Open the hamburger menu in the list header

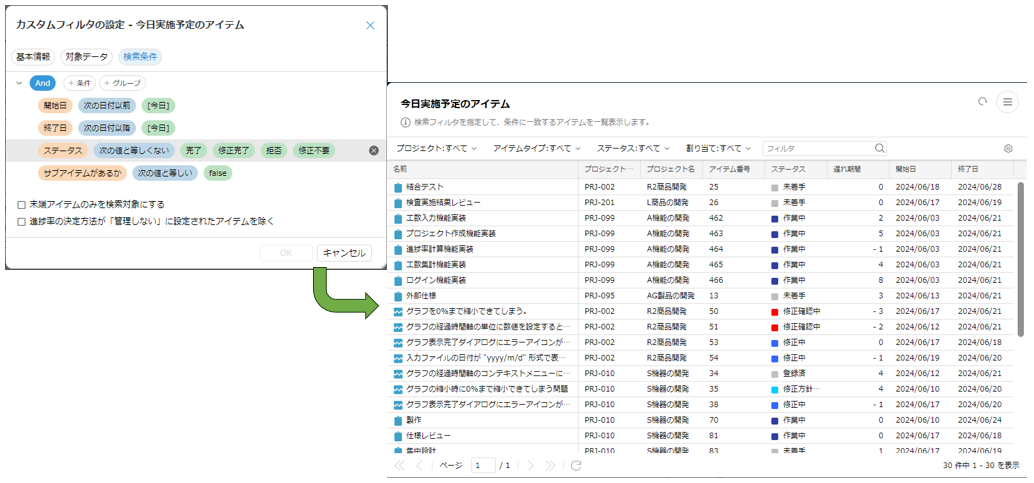[1007, 102]
